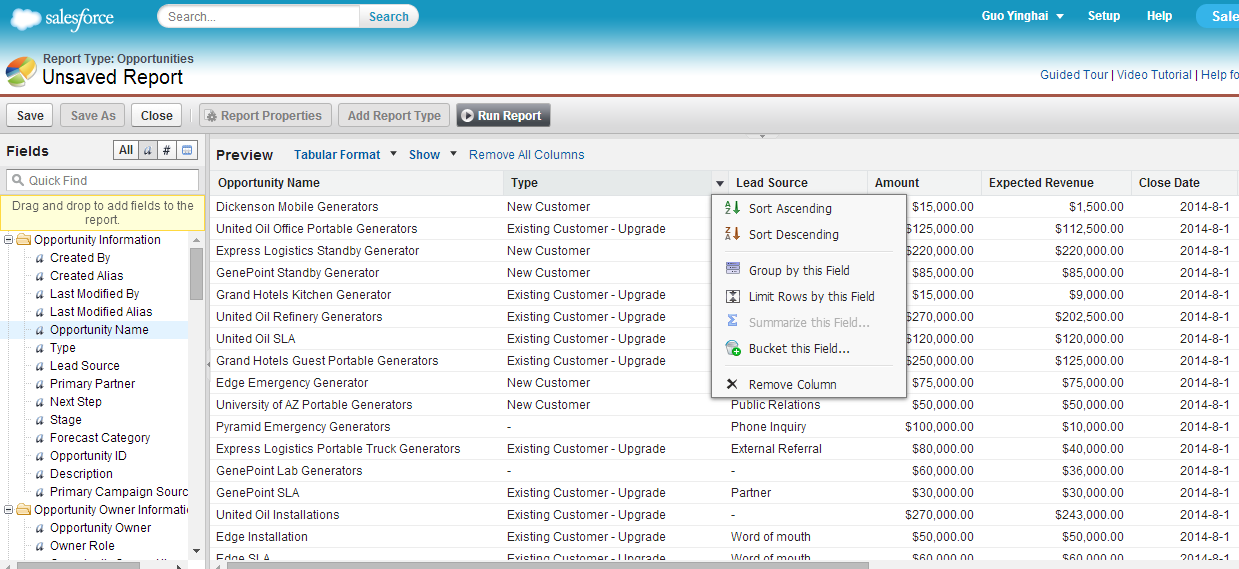Click the Fields tree scroll up arrow
The width and height of the screenshot is (1239, 569).
pos(196,238)
